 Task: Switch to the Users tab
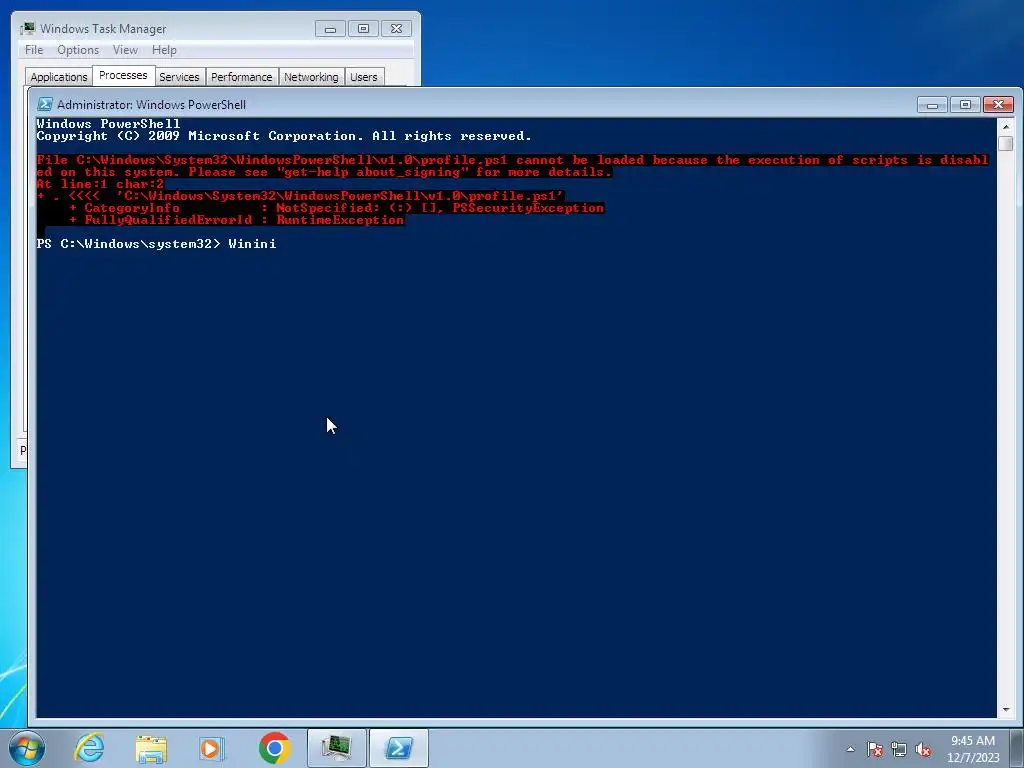pyautogui.click(x=364, y=77)
